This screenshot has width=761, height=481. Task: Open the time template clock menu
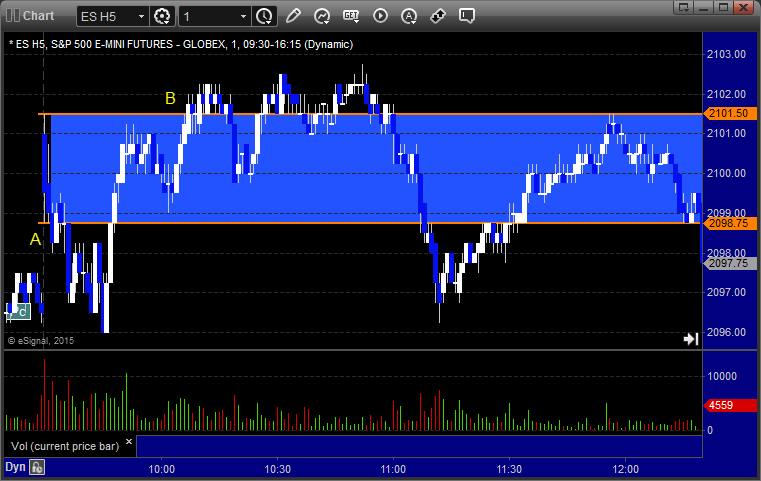click(265, 17)
